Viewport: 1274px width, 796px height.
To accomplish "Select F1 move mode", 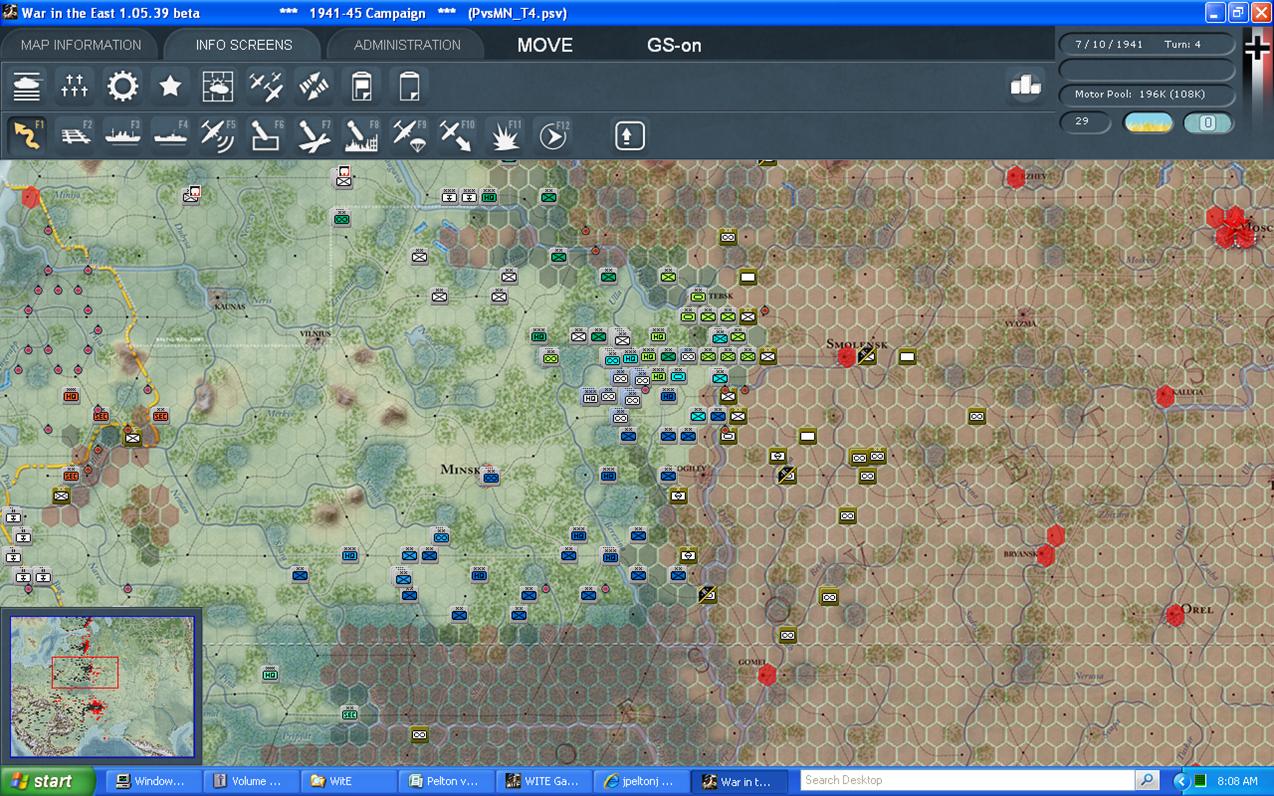I will [27, 135].
